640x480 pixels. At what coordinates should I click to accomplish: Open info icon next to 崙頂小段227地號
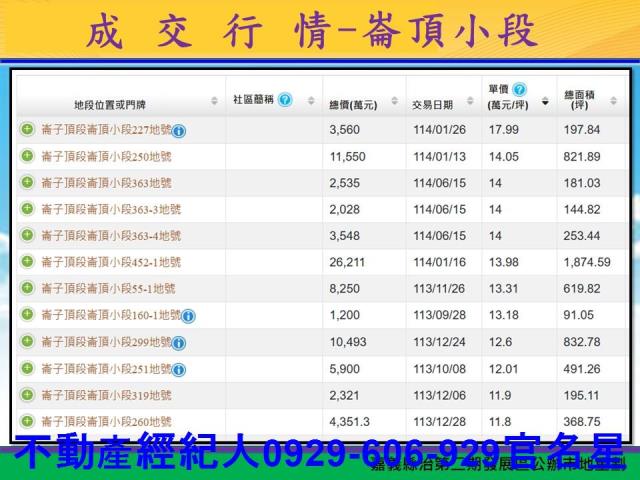pos(179,131)
